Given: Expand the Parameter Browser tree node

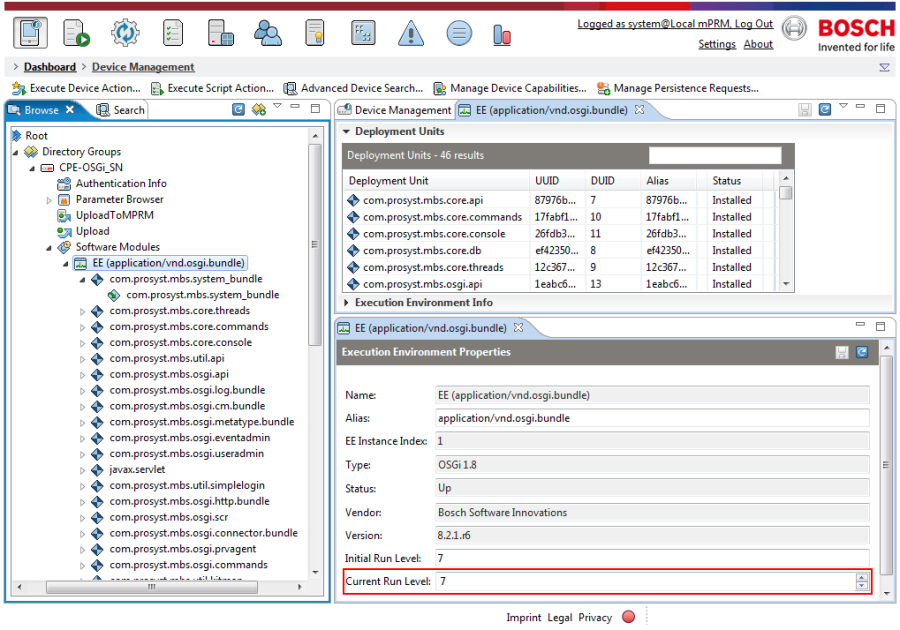Looking at the screenshot, I should tap(49, 200).
